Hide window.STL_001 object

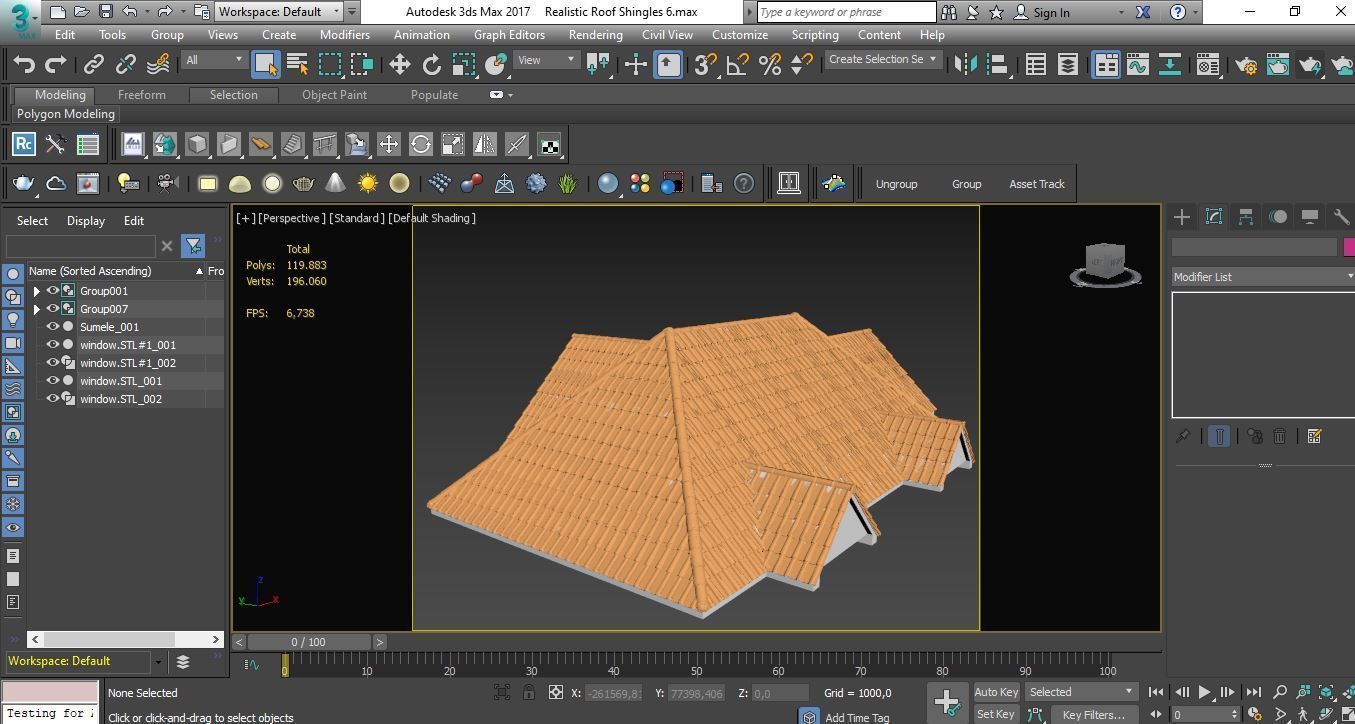[x=53, y=381]
